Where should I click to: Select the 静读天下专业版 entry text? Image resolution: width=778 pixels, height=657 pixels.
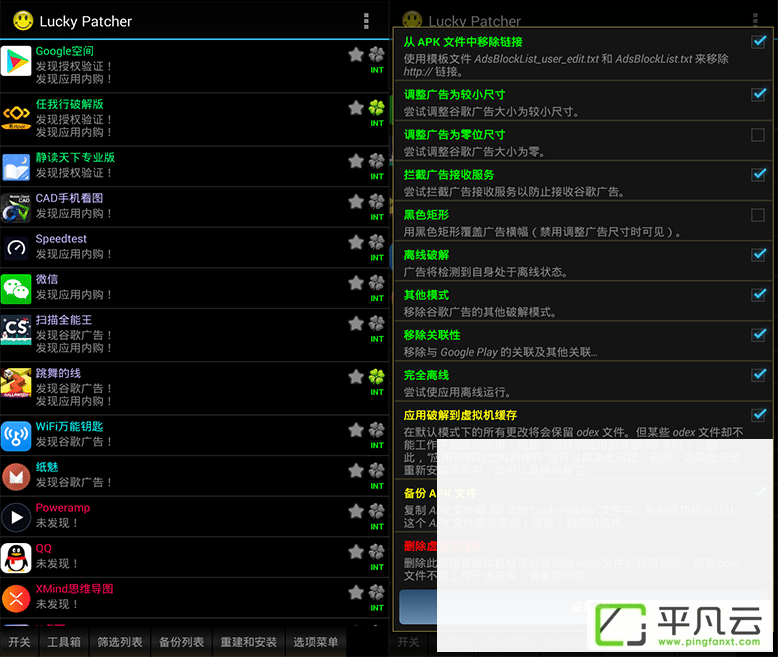coord(75,157)
